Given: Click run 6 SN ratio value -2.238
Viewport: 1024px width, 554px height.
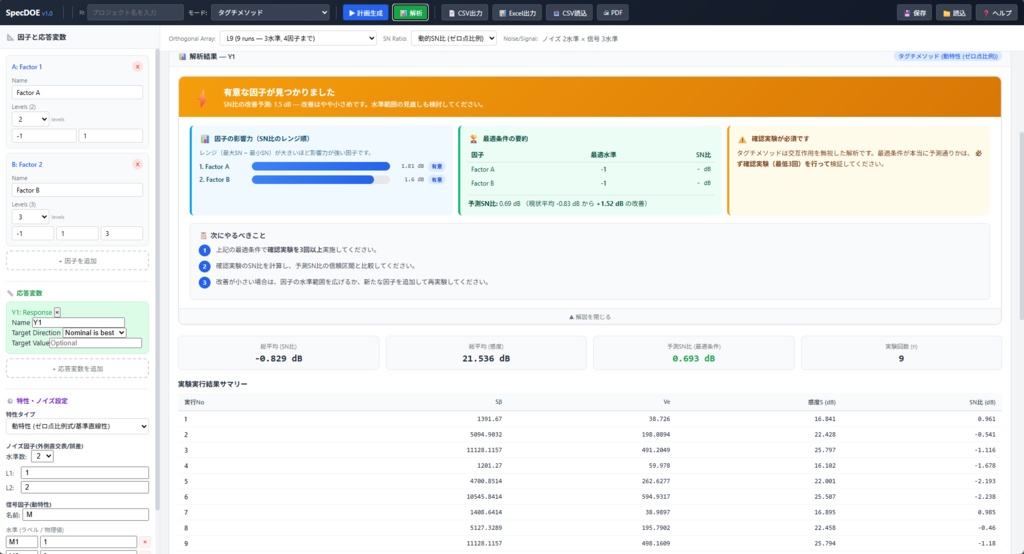Looking at the screenshot, I should coord(985,497).
